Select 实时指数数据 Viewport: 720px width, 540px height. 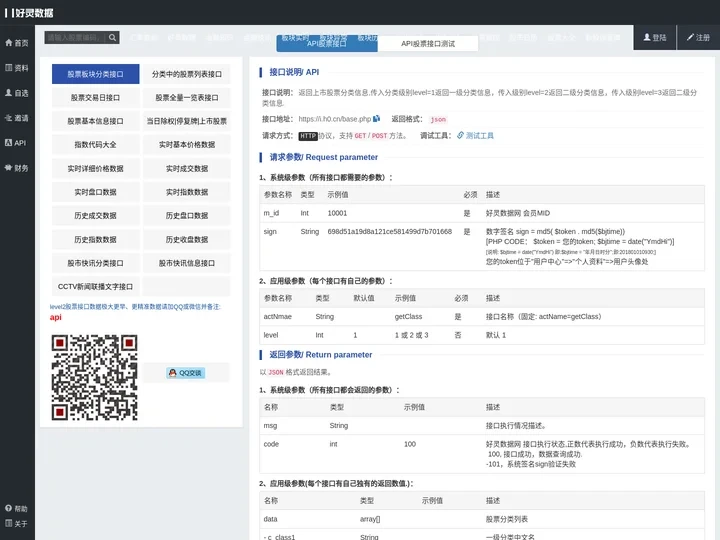pos(187,192)
